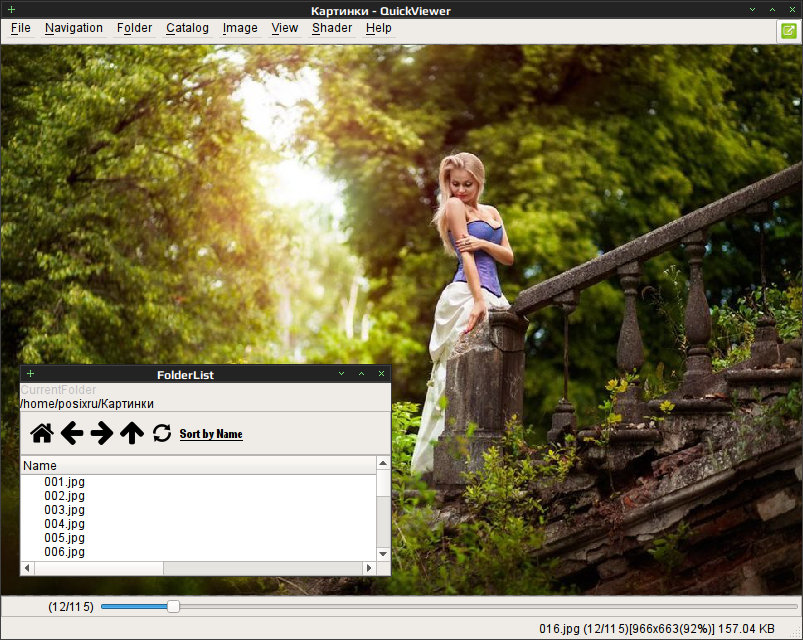Click the page slider handle
The width and height of the screenshot is (803, 640).
174,607
